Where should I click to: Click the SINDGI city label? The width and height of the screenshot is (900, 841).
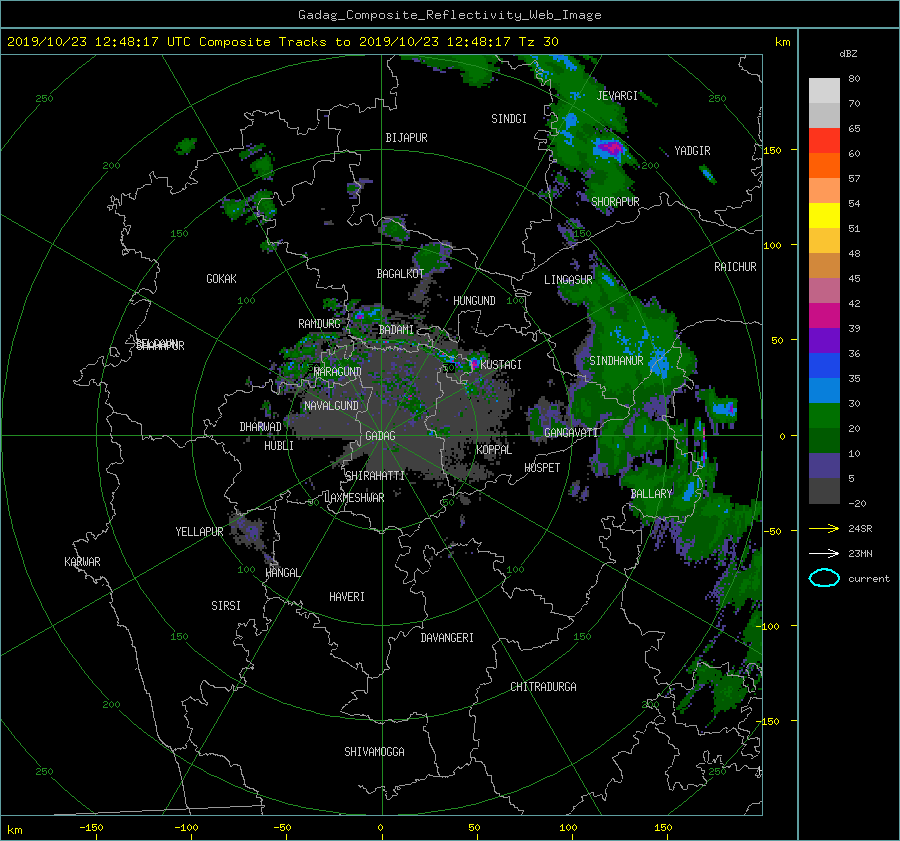(509, 119)
